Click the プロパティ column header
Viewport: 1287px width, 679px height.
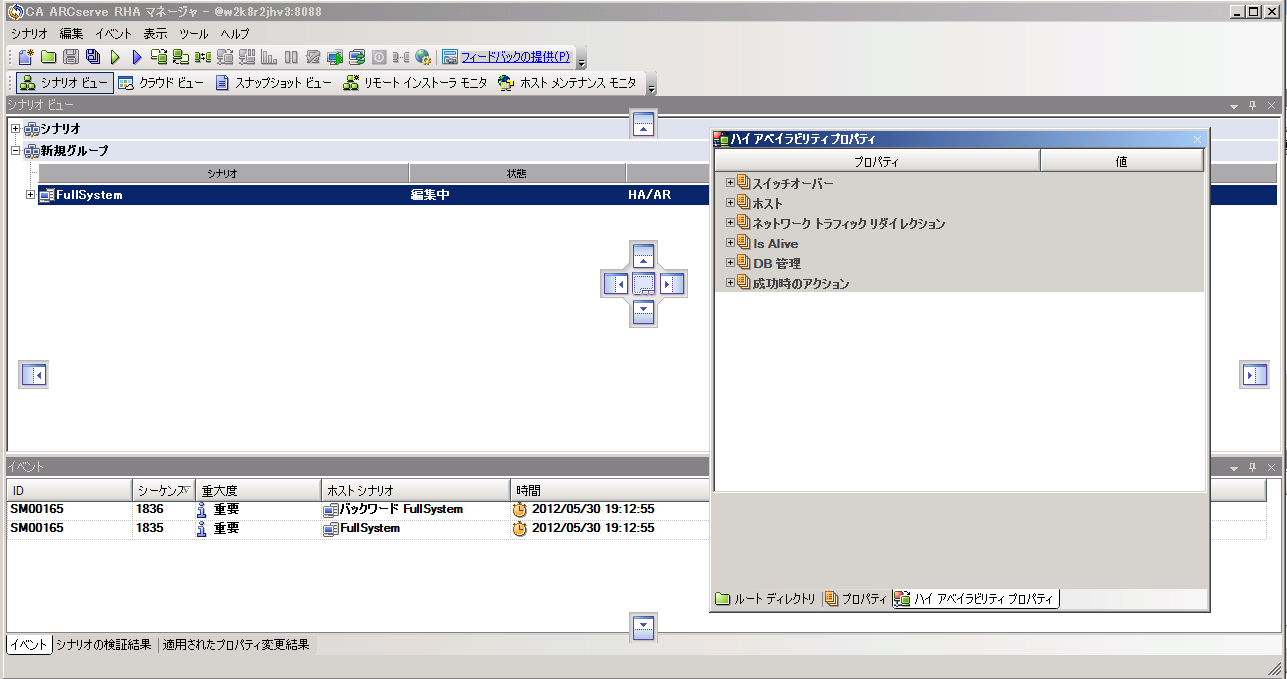pyautogui.click(x=877, y=161)
